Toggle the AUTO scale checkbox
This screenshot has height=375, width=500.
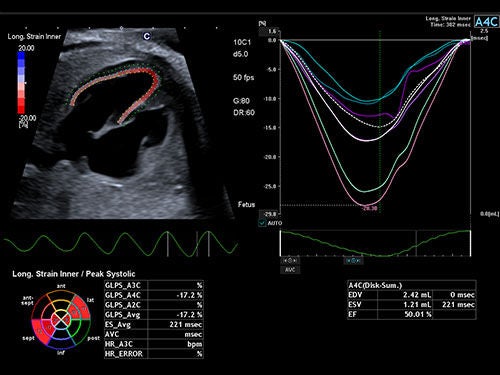pos(262,223)
